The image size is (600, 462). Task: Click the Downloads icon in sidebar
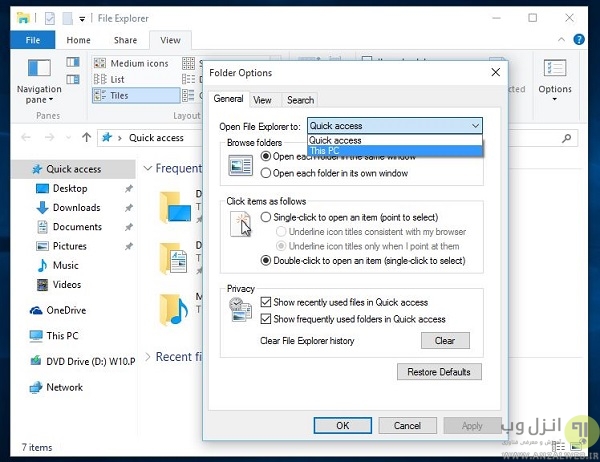click(42, 208)
